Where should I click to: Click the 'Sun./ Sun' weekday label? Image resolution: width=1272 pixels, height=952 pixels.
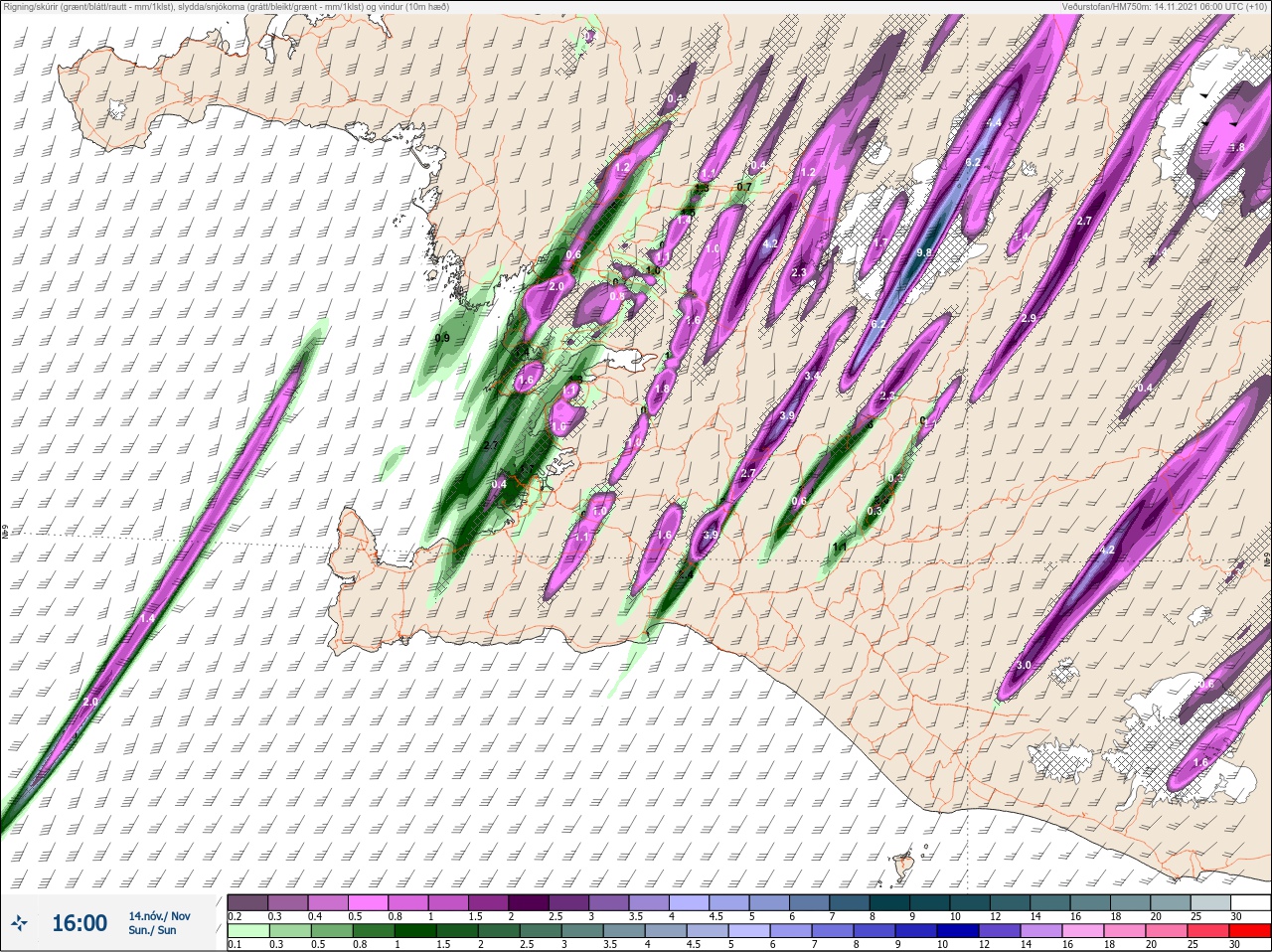[x=152, y=930]
